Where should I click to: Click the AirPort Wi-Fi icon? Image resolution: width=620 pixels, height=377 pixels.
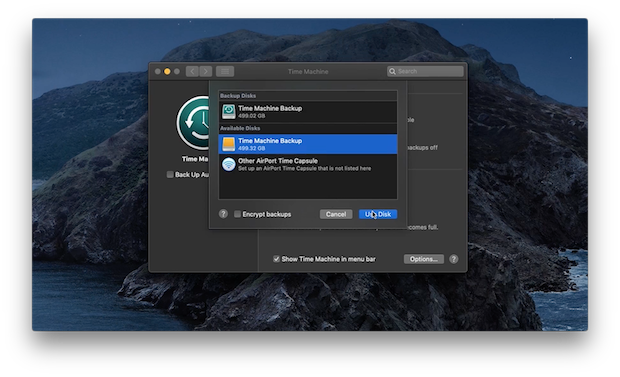pos(229,164)
